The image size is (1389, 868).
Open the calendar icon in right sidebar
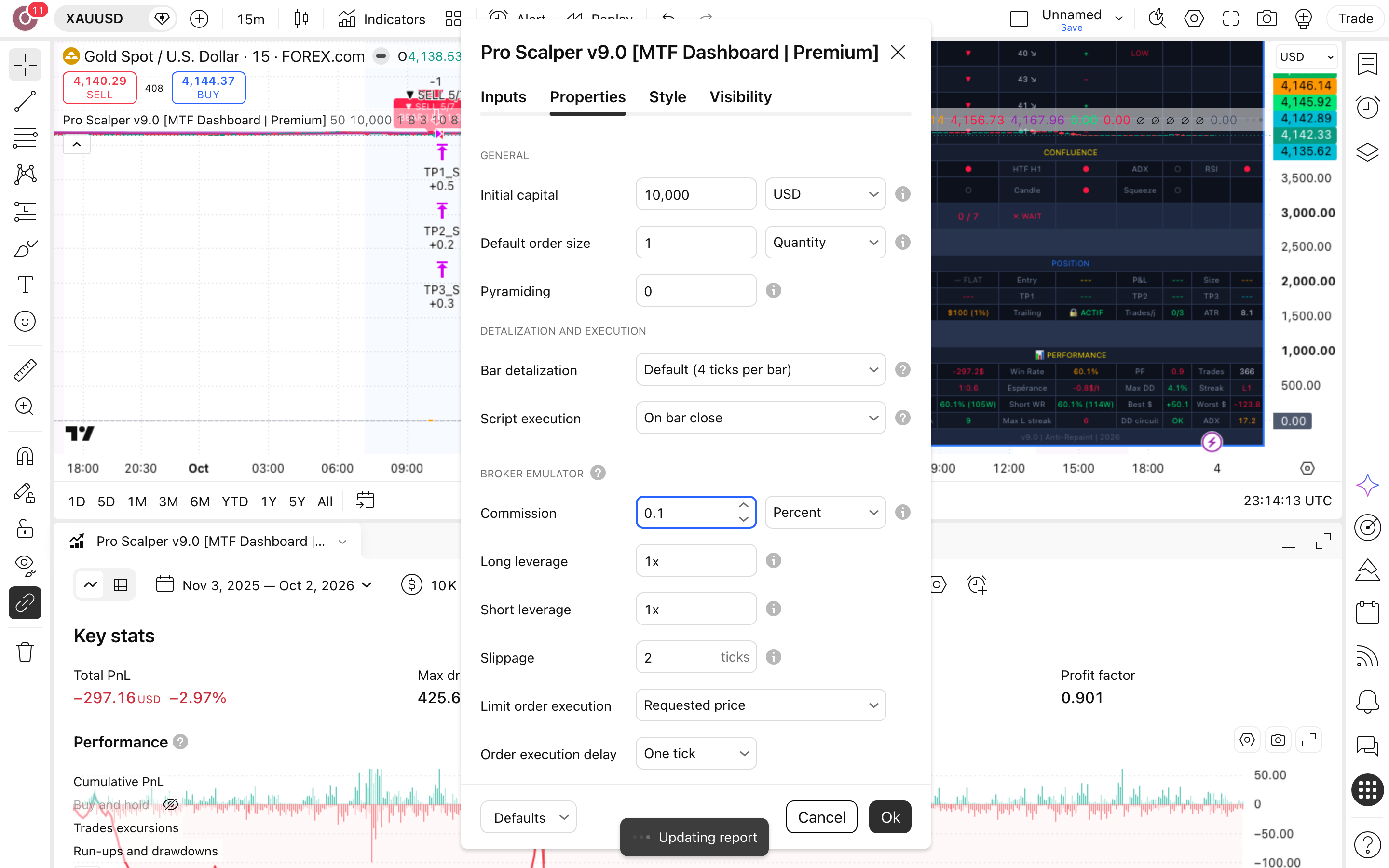point(1367,612)
